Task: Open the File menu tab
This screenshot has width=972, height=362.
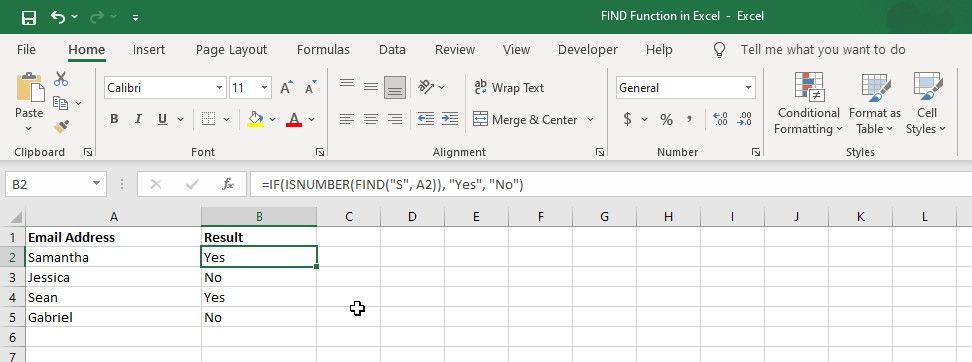Action: pos(26,50)
